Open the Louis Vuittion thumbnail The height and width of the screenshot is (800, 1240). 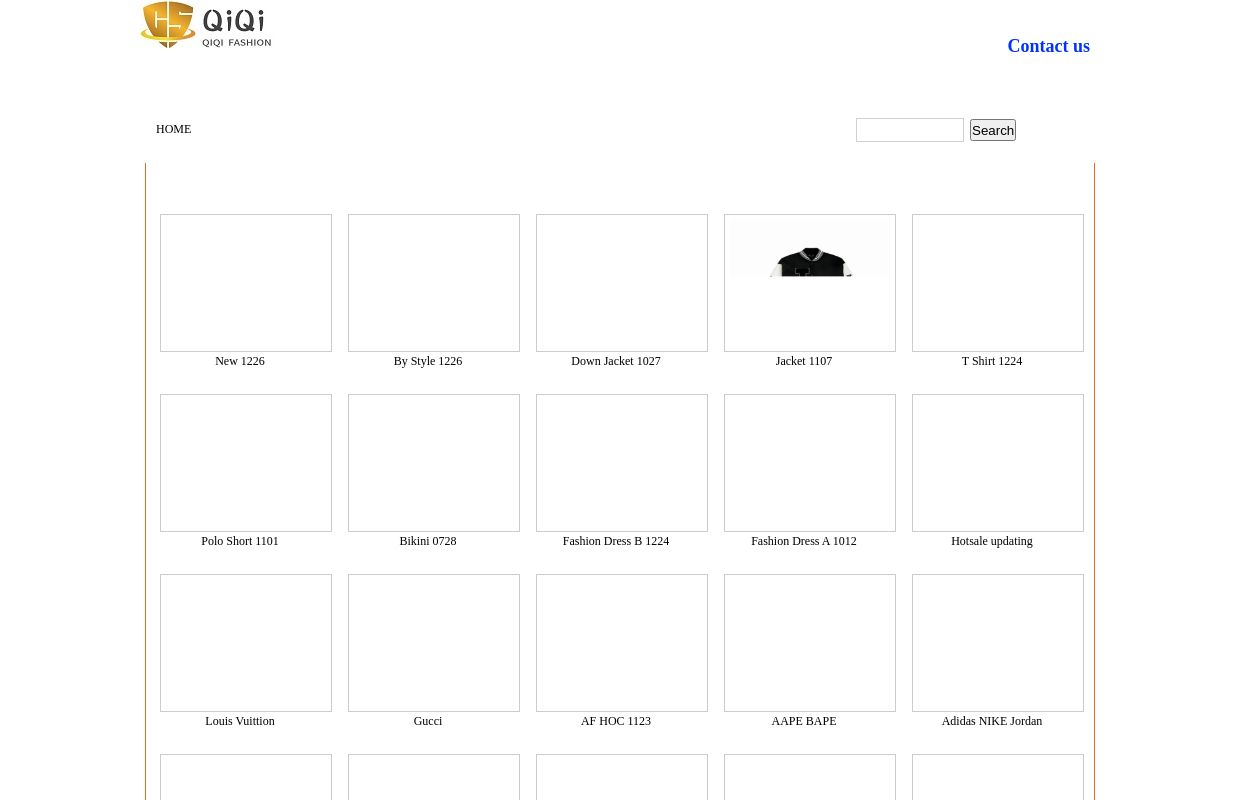coord(246,643)
